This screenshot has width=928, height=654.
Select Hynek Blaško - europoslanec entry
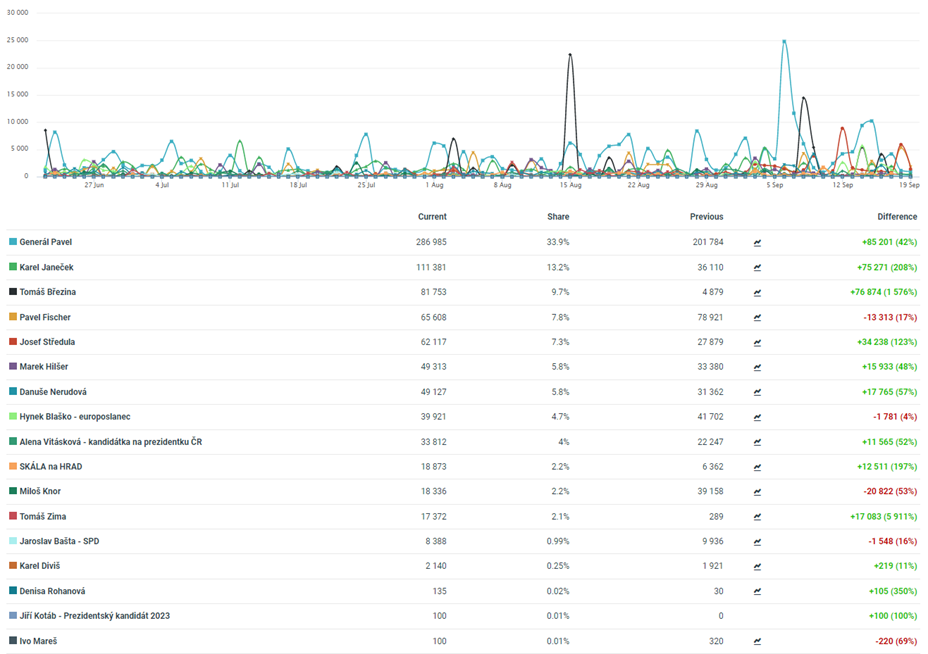(75, 416)
